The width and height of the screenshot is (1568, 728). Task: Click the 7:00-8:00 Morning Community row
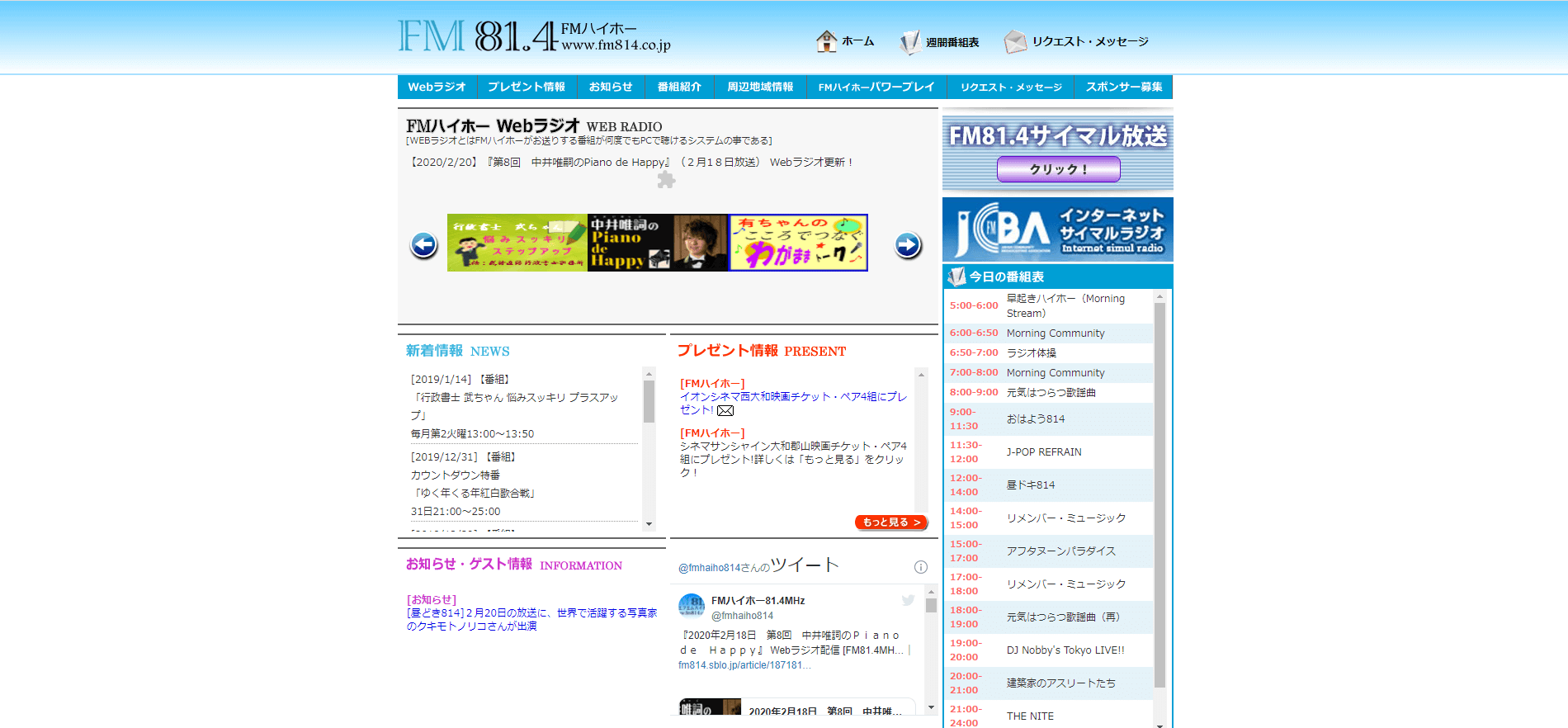click(x=1048, y=373)
